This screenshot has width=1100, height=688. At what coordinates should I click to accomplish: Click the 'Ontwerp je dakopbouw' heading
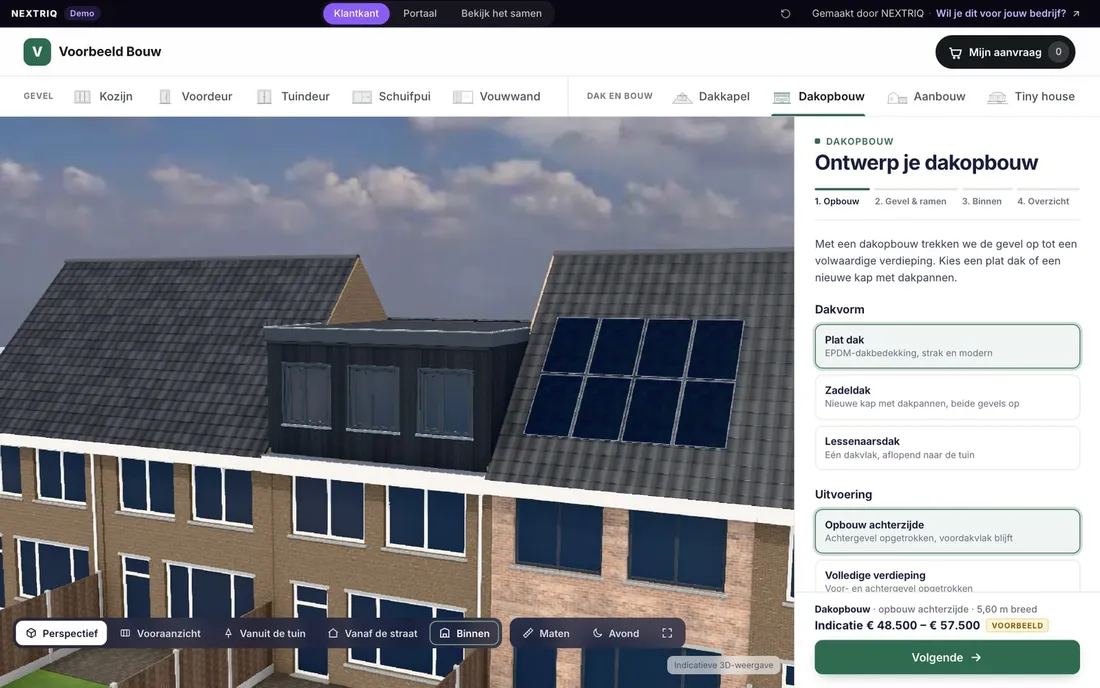926,163
